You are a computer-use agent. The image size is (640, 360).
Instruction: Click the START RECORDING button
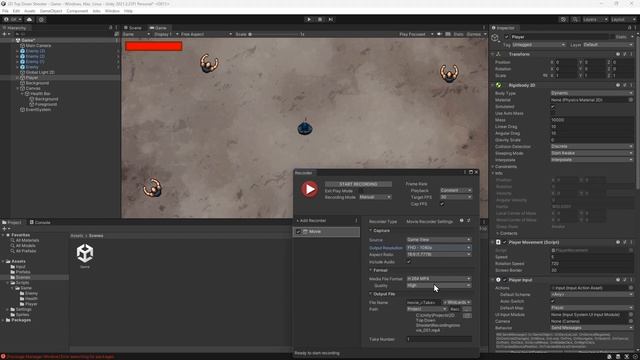[x=358, y=184]
